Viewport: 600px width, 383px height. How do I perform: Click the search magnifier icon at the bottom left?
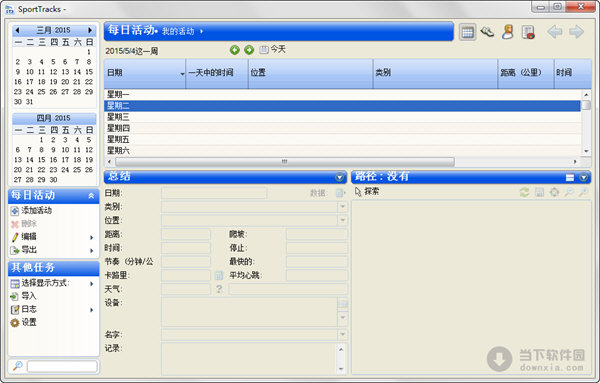(x=18, y=366)
